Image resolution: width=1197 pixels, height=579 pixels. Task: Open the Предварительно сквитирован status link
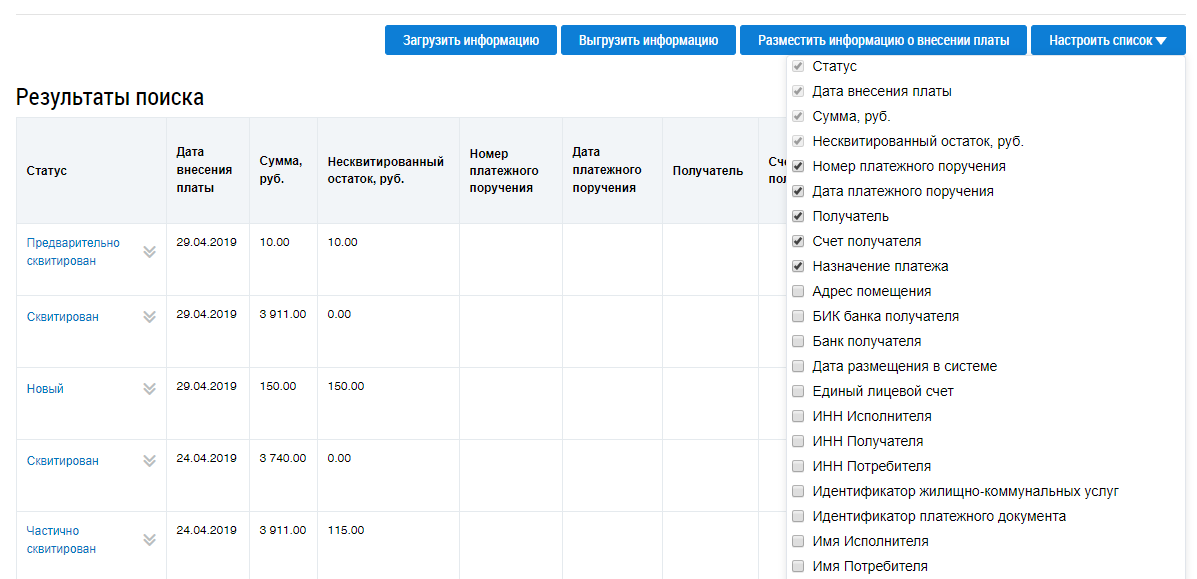(73, 251)
